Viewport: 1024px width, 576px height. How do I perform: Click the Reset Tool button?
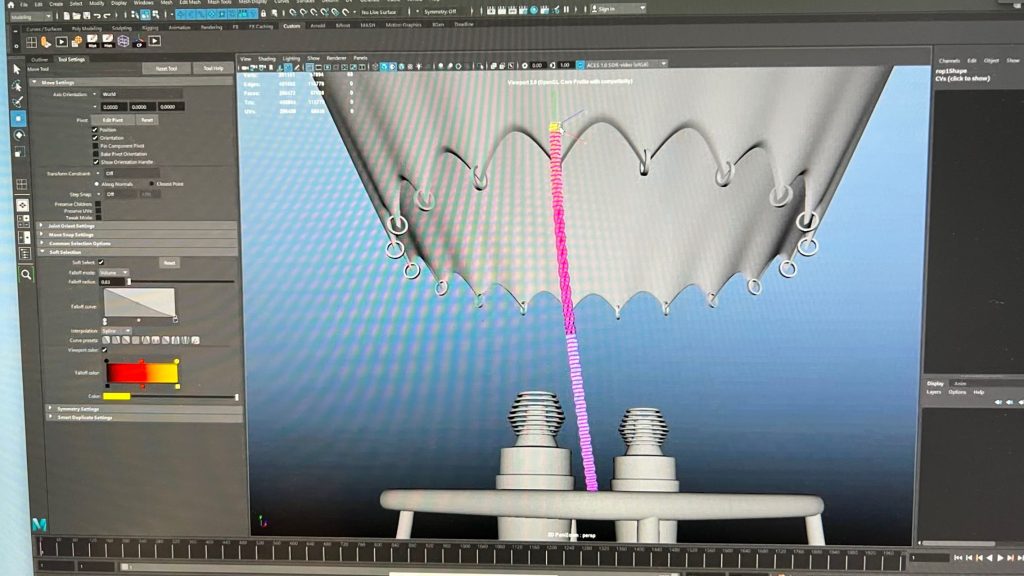167,69
